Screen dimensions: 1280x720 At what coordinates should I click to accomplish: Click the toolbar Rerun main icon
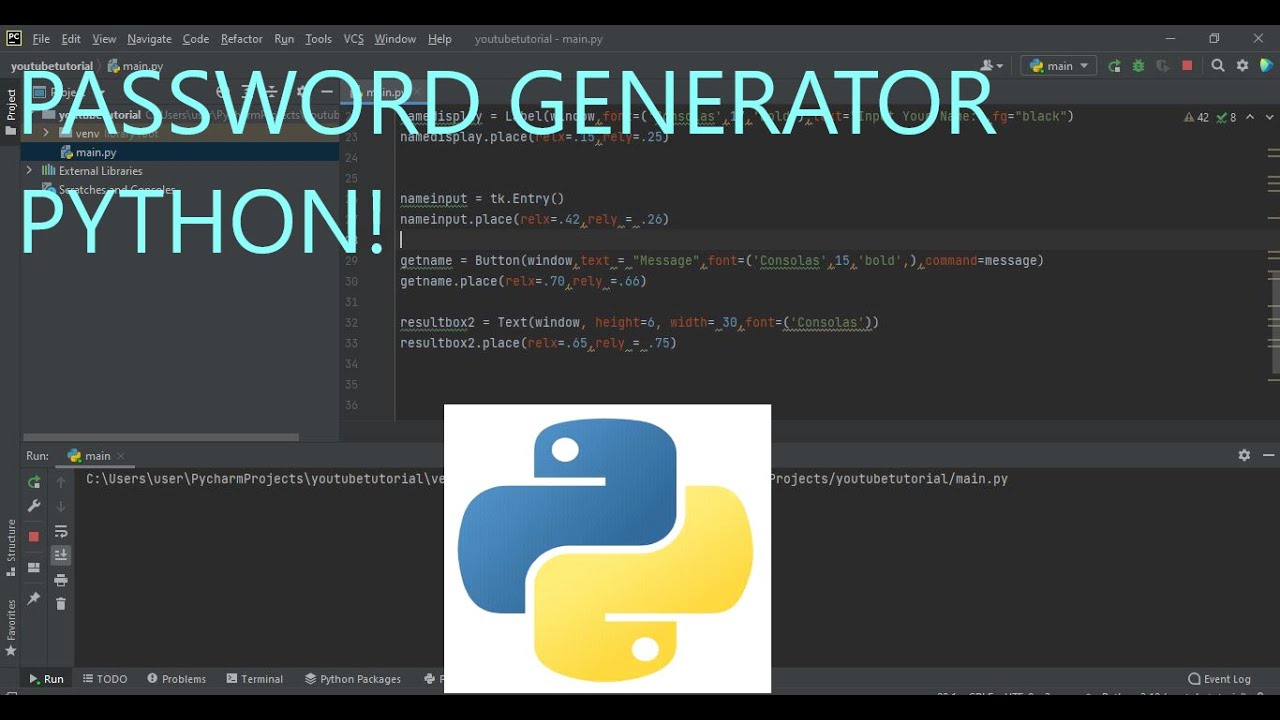(x=1114, y=66)
